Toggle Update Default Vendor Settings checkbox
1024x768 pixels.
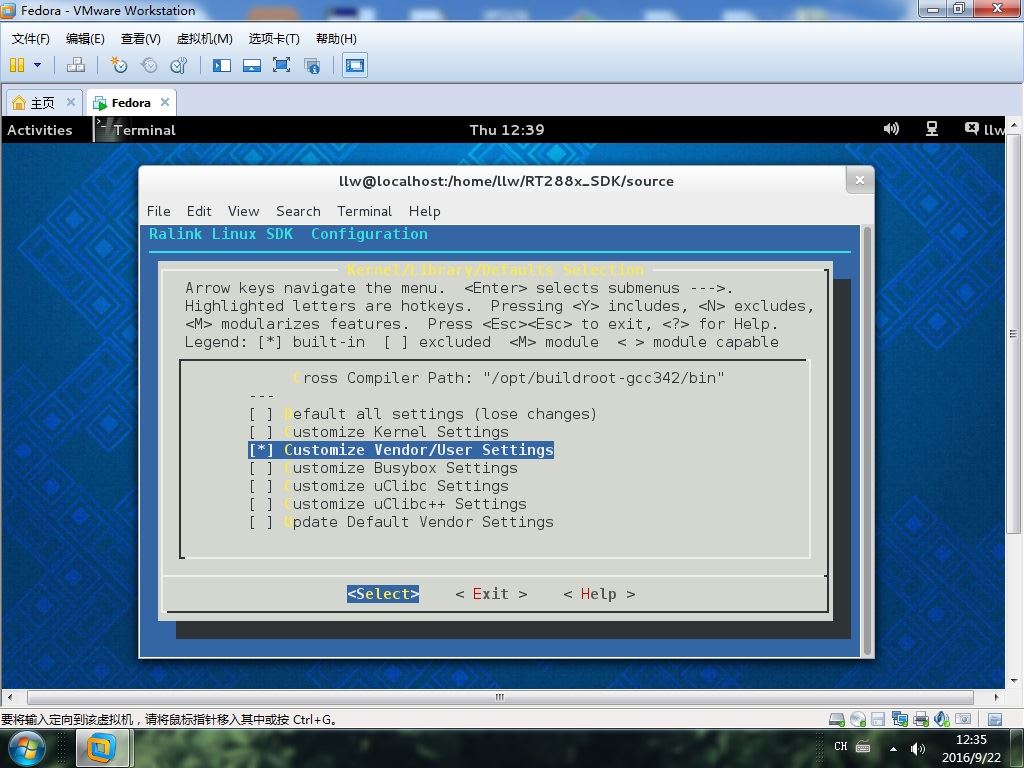pos(261,522)
